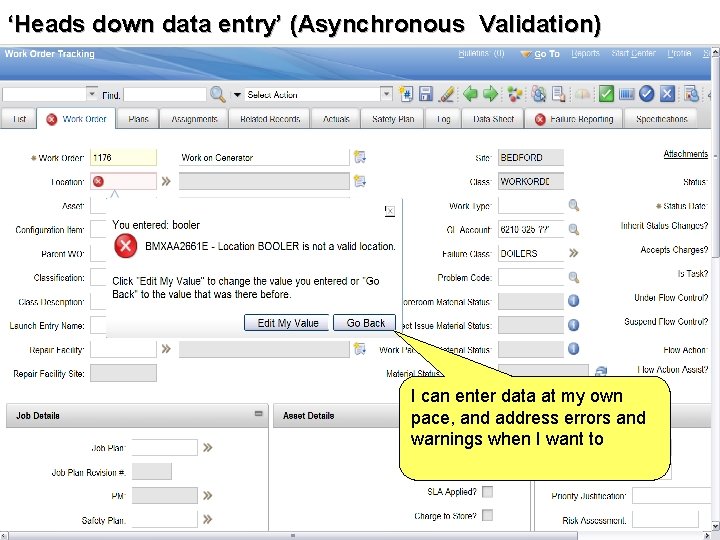Open detail menu chevrons for Job Plan

[208, 447]
